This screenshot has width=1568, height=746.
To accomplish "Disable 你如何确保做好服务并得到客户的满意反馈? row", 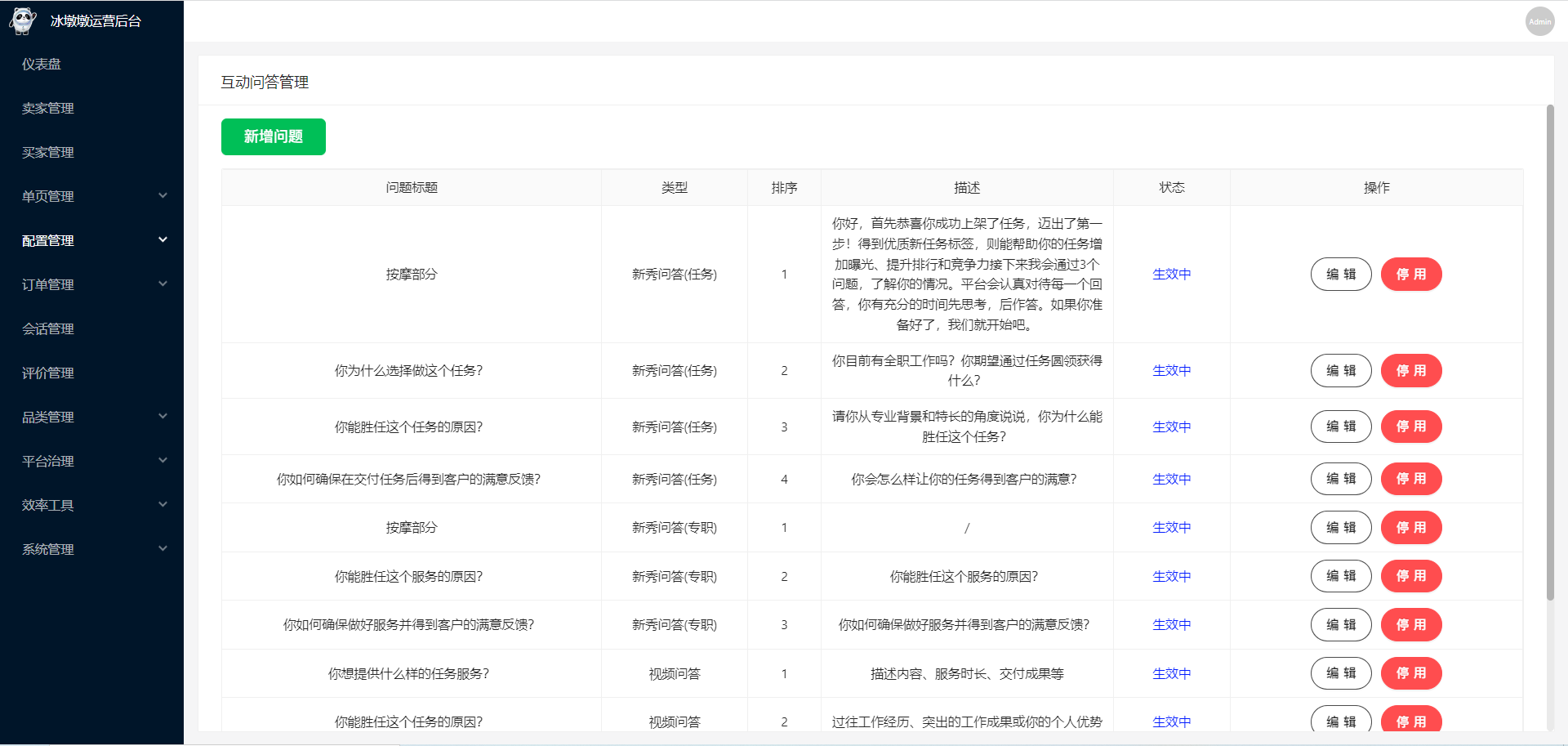I will click(1411, 625).
